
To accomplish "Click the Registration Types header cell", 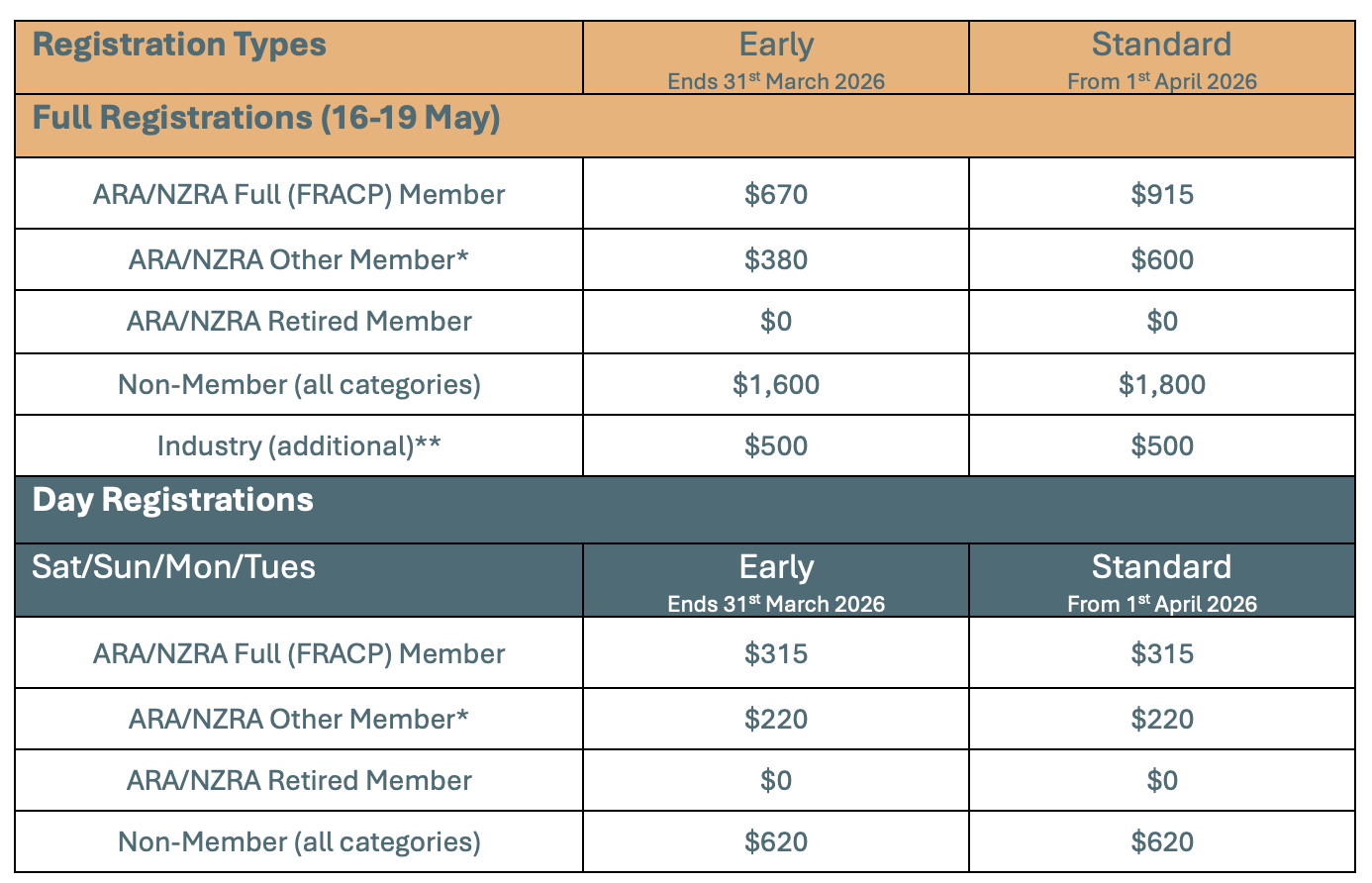I will 299,57.
